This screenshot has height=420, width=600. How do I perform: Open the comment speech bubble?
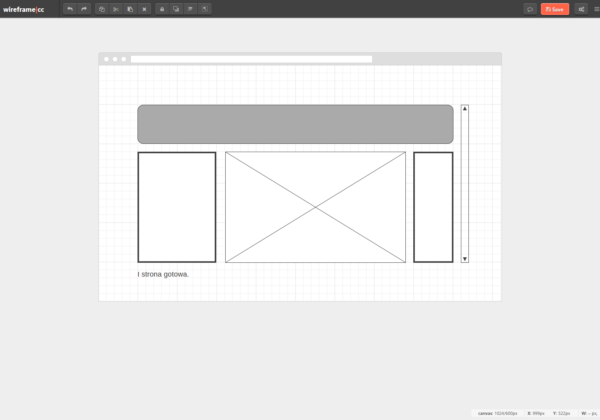coord(529,9)
